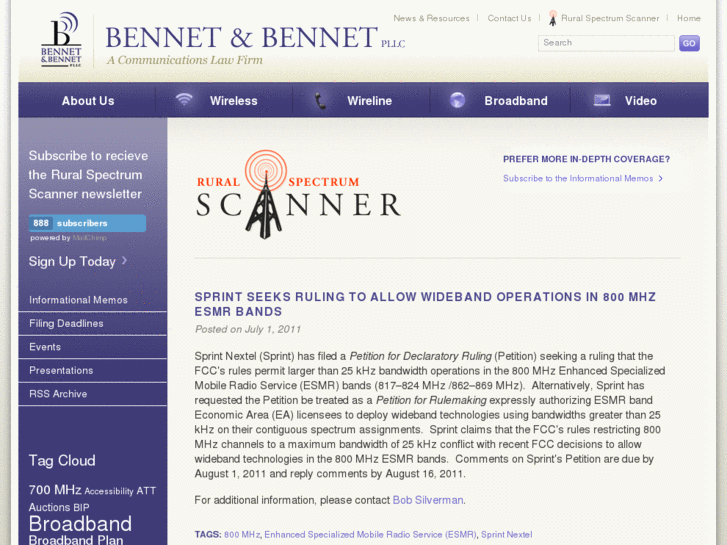
Task: Click the arrow after Subscribe to Informational Memos
Action: coord(661,179)
